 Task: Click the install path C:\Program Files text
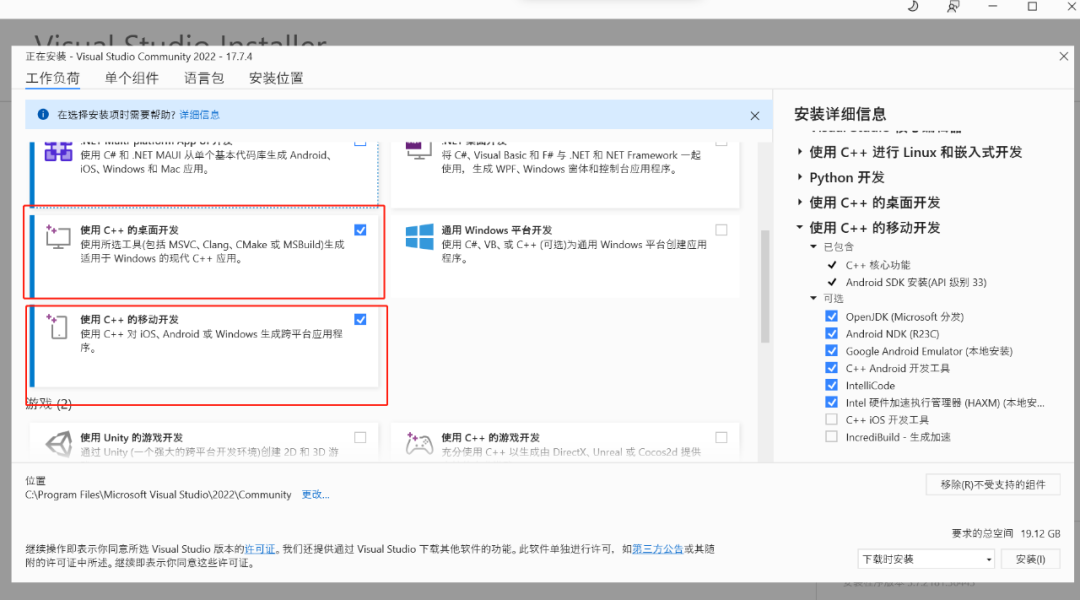click(158, 495)
